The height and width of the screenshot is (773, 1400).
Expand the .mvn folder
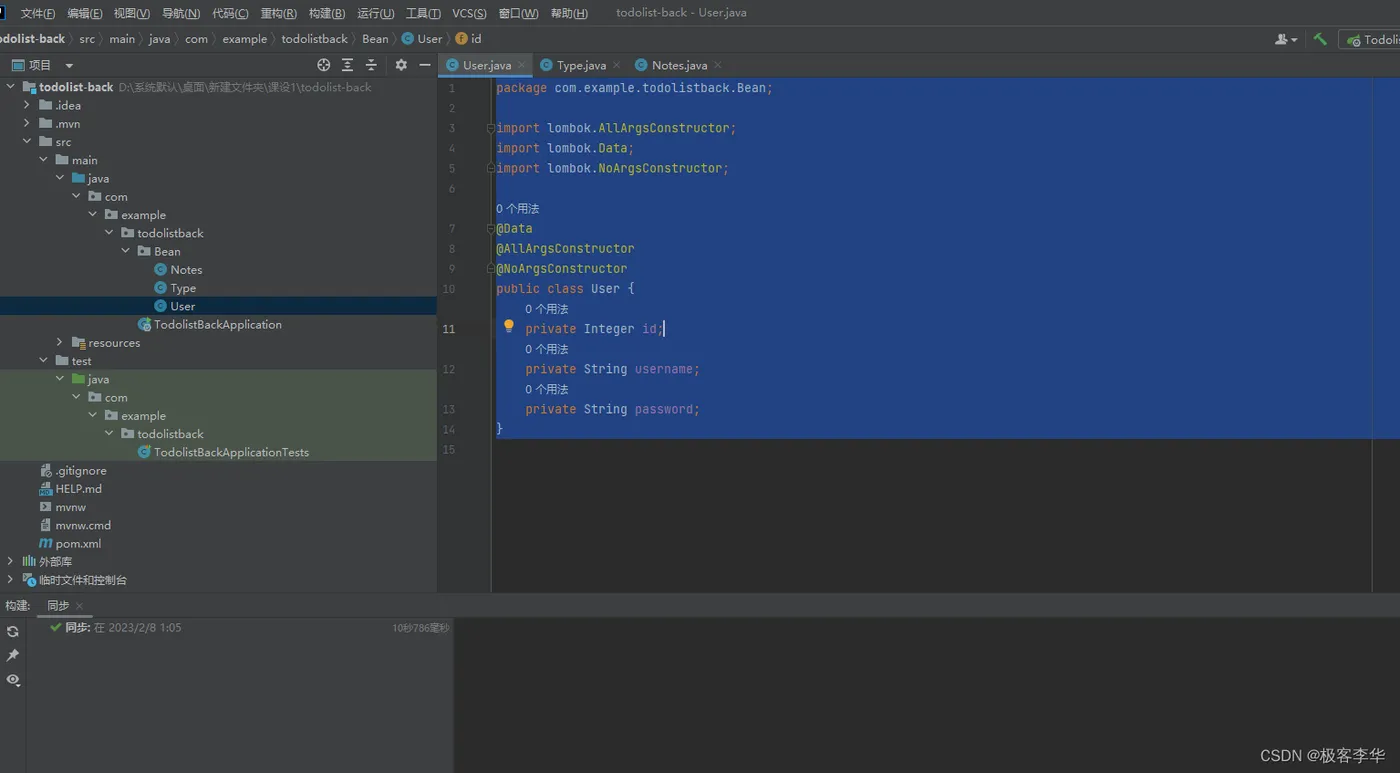(x=27, y=123)
